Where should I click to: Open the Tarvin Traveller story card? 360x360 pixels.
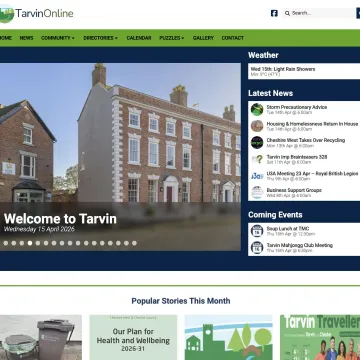click(x=320, y=337)
